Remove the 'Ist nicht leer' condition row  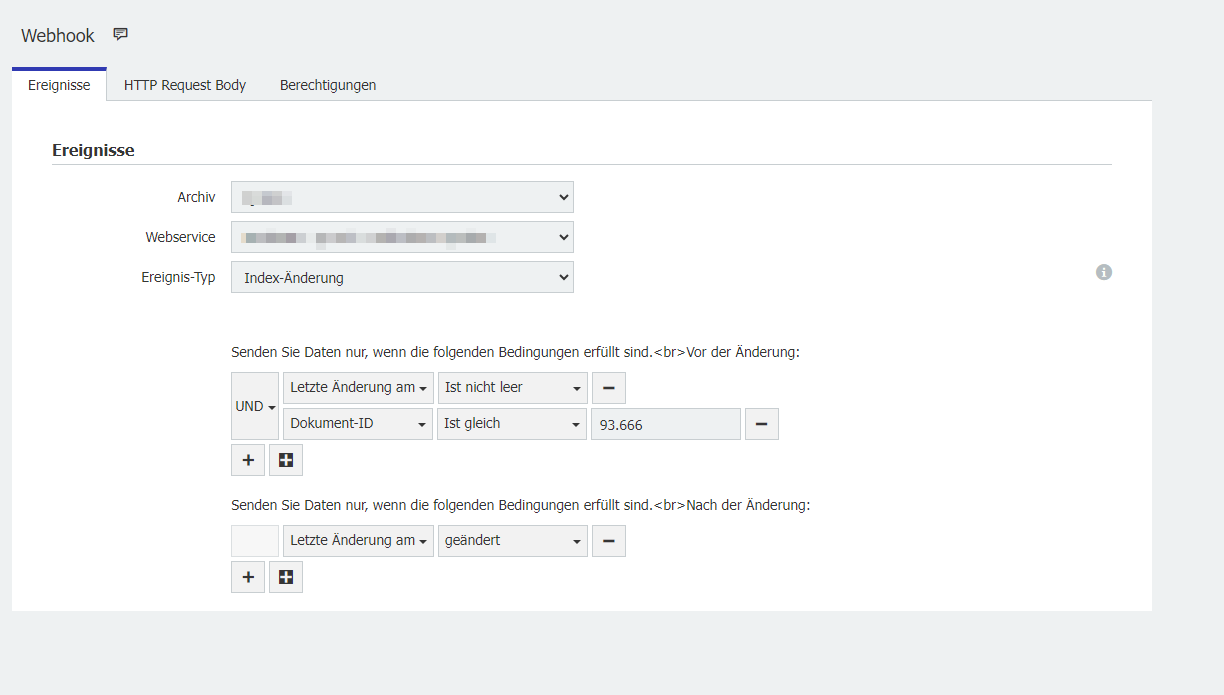click(x=608, y=388)
